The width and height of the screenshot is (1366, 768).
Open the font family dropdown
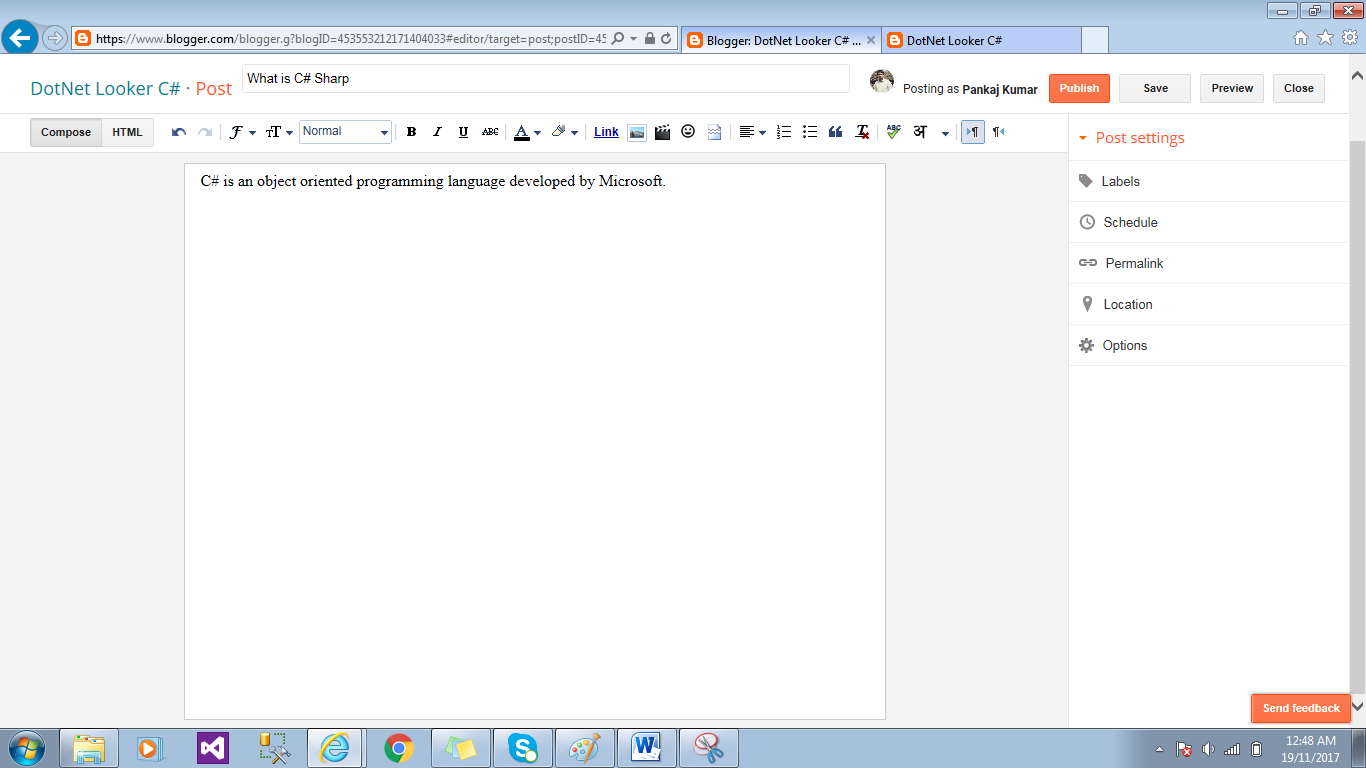(x=242, y=132)
